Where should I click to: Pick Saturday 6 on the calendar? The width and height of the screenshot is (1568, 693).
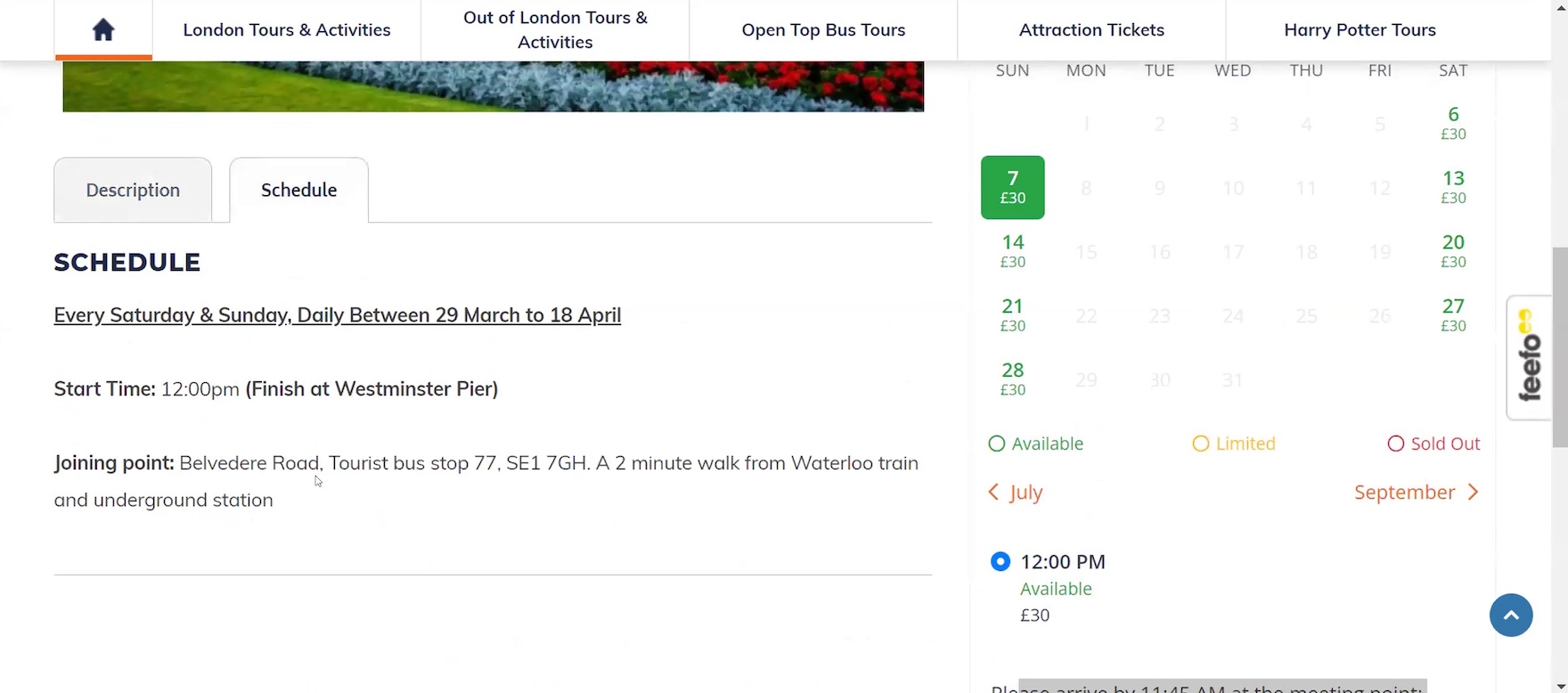pyautogui.click(x=1453, y=123)
